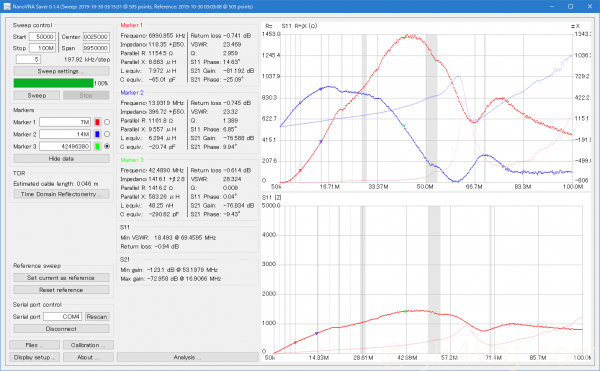Open the red Marker 1 color swatch
This screenshot has width=600, height=371.
pos(97,122)
